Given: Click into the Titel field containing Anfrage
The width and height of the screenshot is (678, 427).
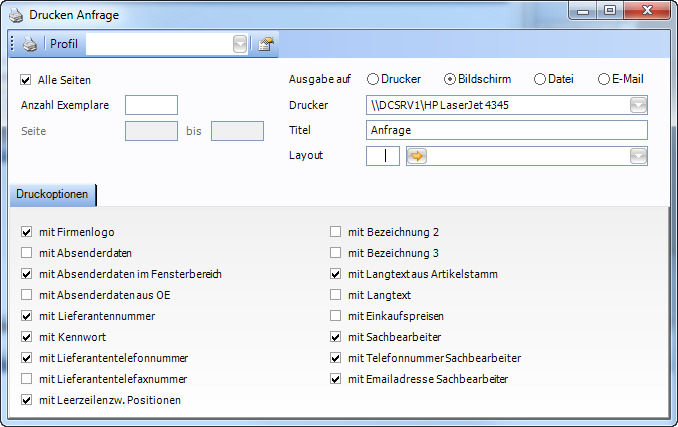Looking at the screenshot, I should click(508, 130).
